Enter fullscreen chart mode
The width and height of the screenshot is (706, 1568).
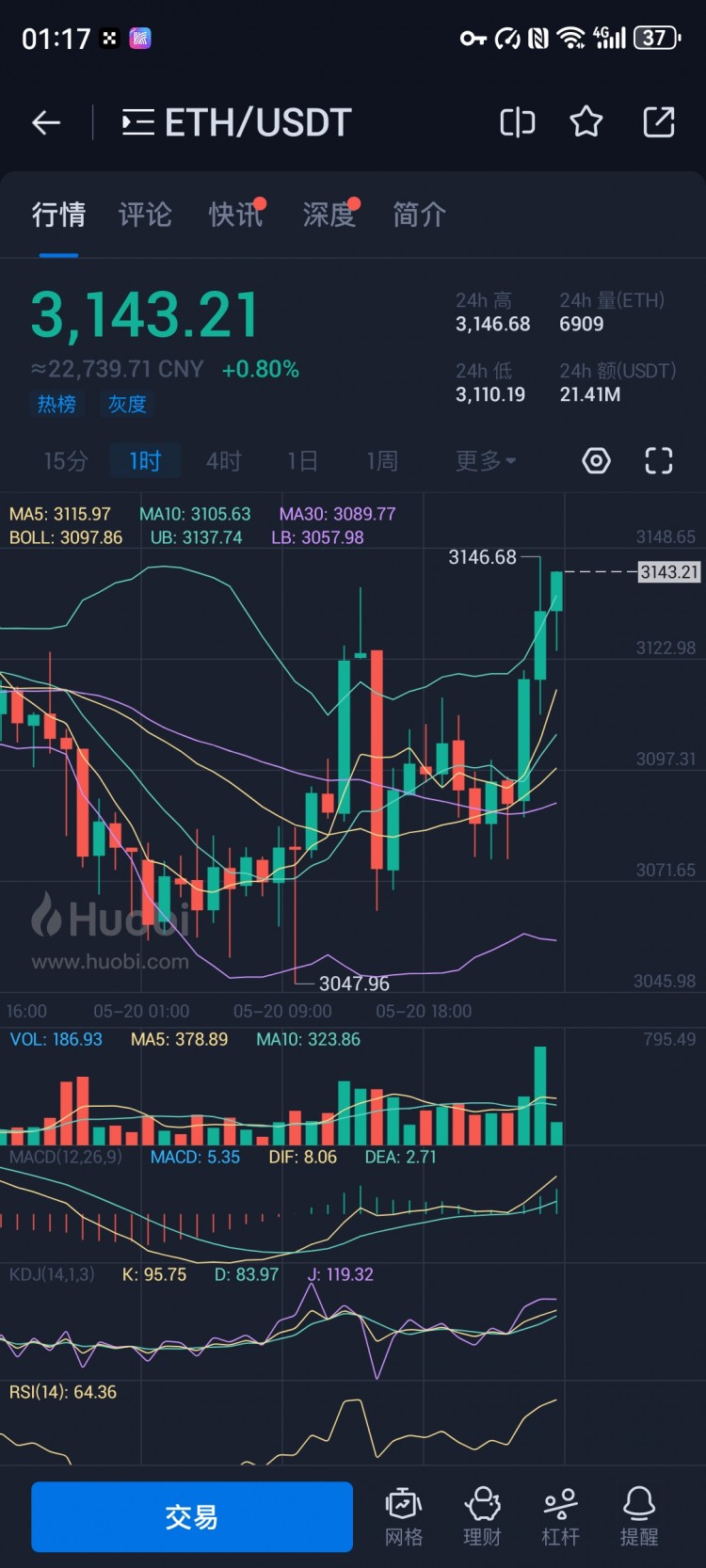(x=659, y=460)
